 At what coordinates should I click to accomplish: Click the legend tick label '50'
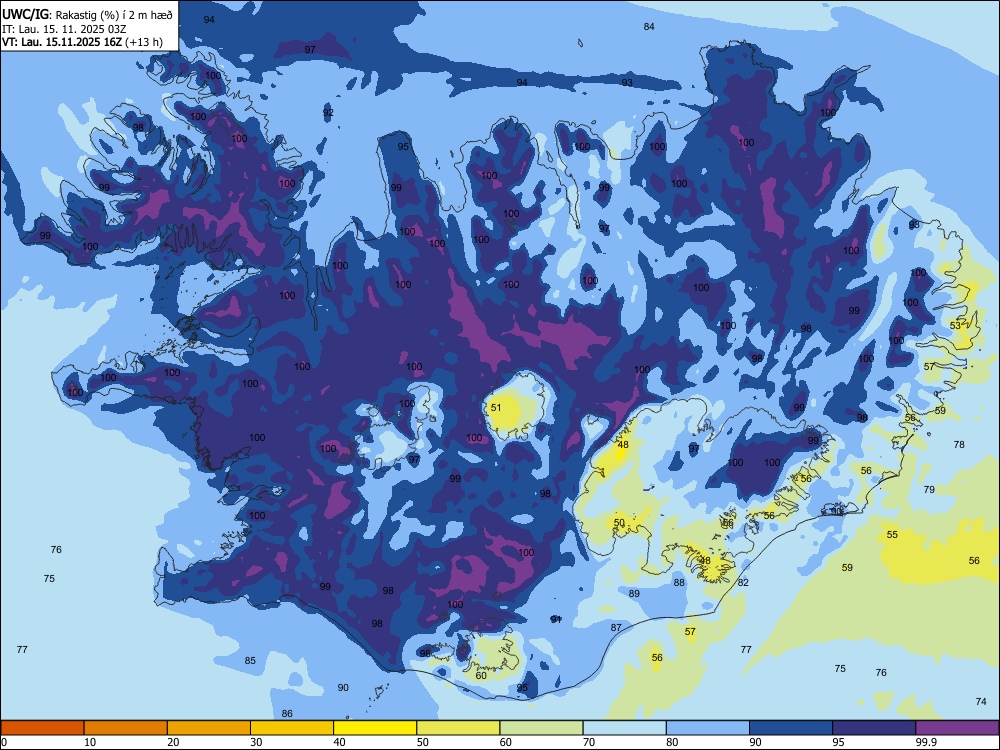pyautogui.click(x=422, y=742)
